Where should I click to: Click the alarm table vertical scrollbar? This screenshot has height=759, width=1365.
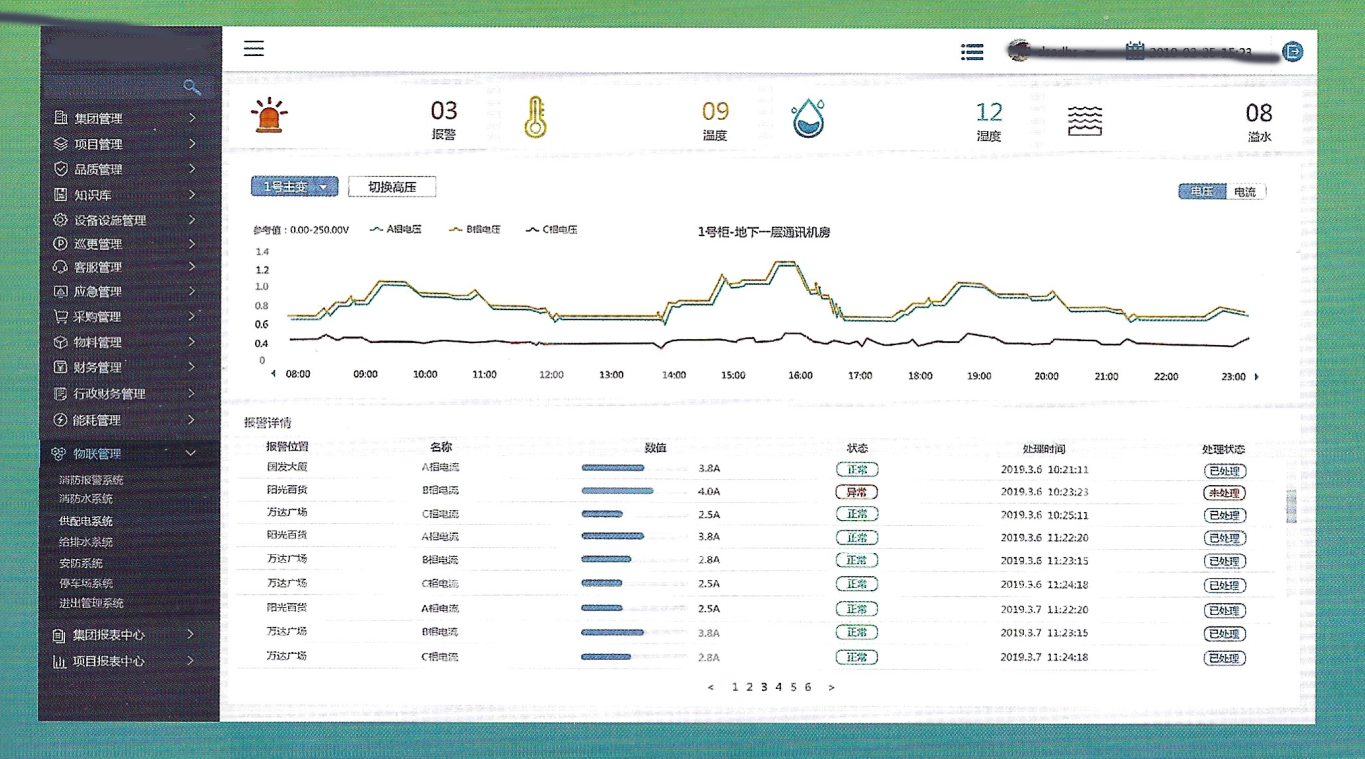point(1291,506)
